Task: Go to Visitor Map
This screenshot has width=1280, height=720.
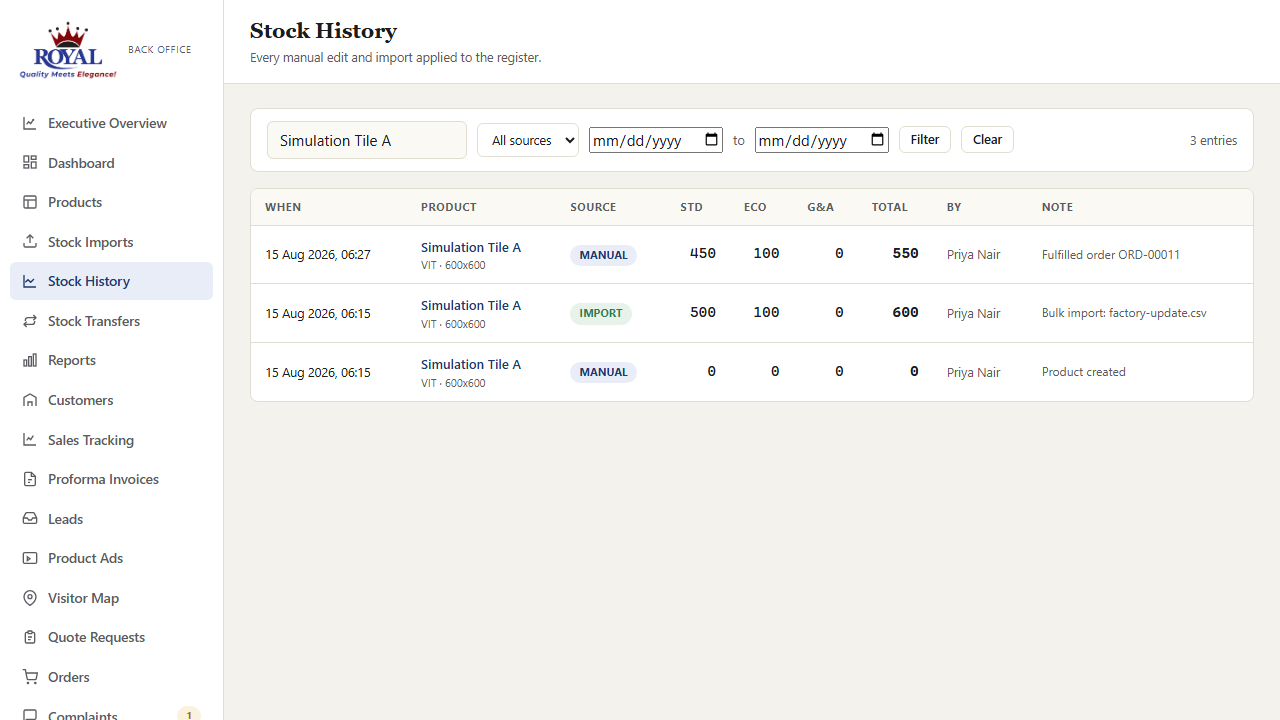Action: point(111,598)
